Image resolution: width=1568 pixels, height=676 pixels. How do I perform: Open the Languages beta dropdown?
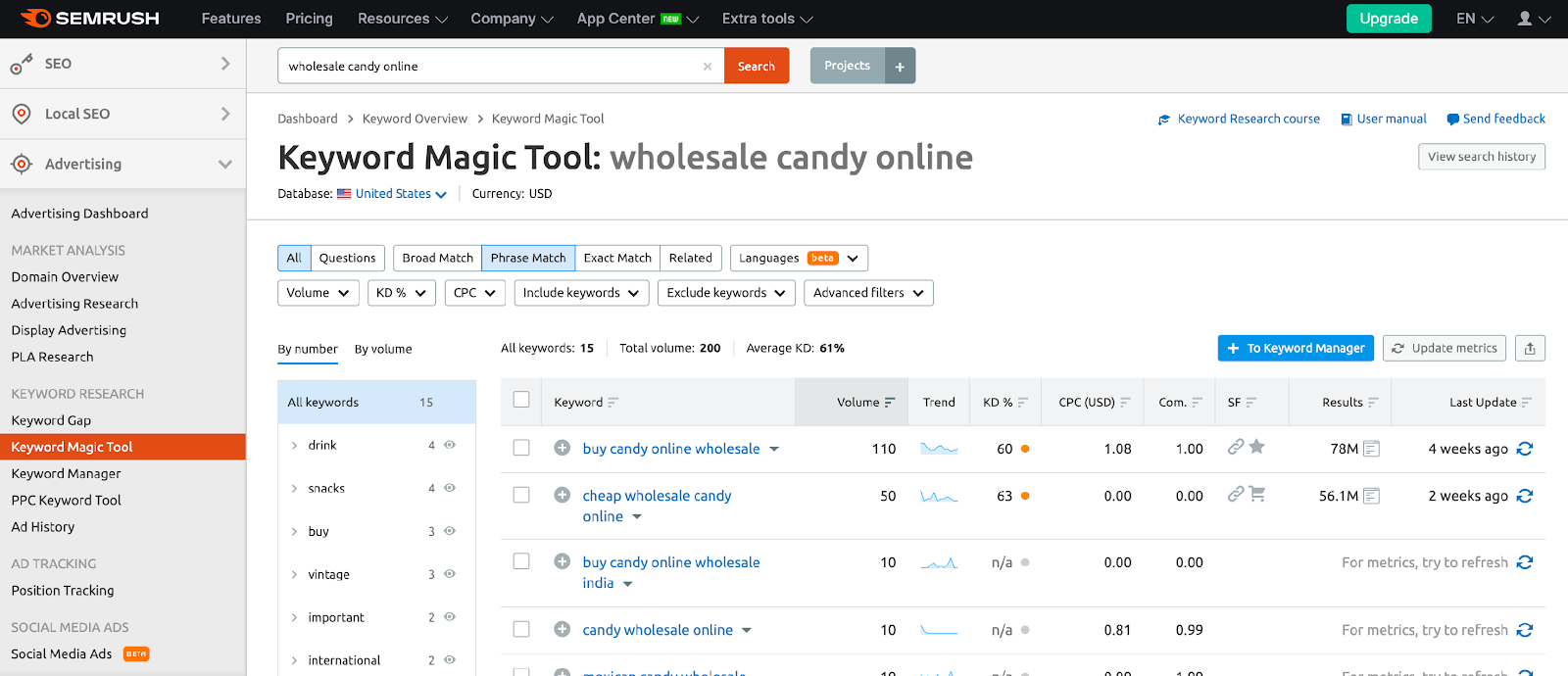point(799,258)
